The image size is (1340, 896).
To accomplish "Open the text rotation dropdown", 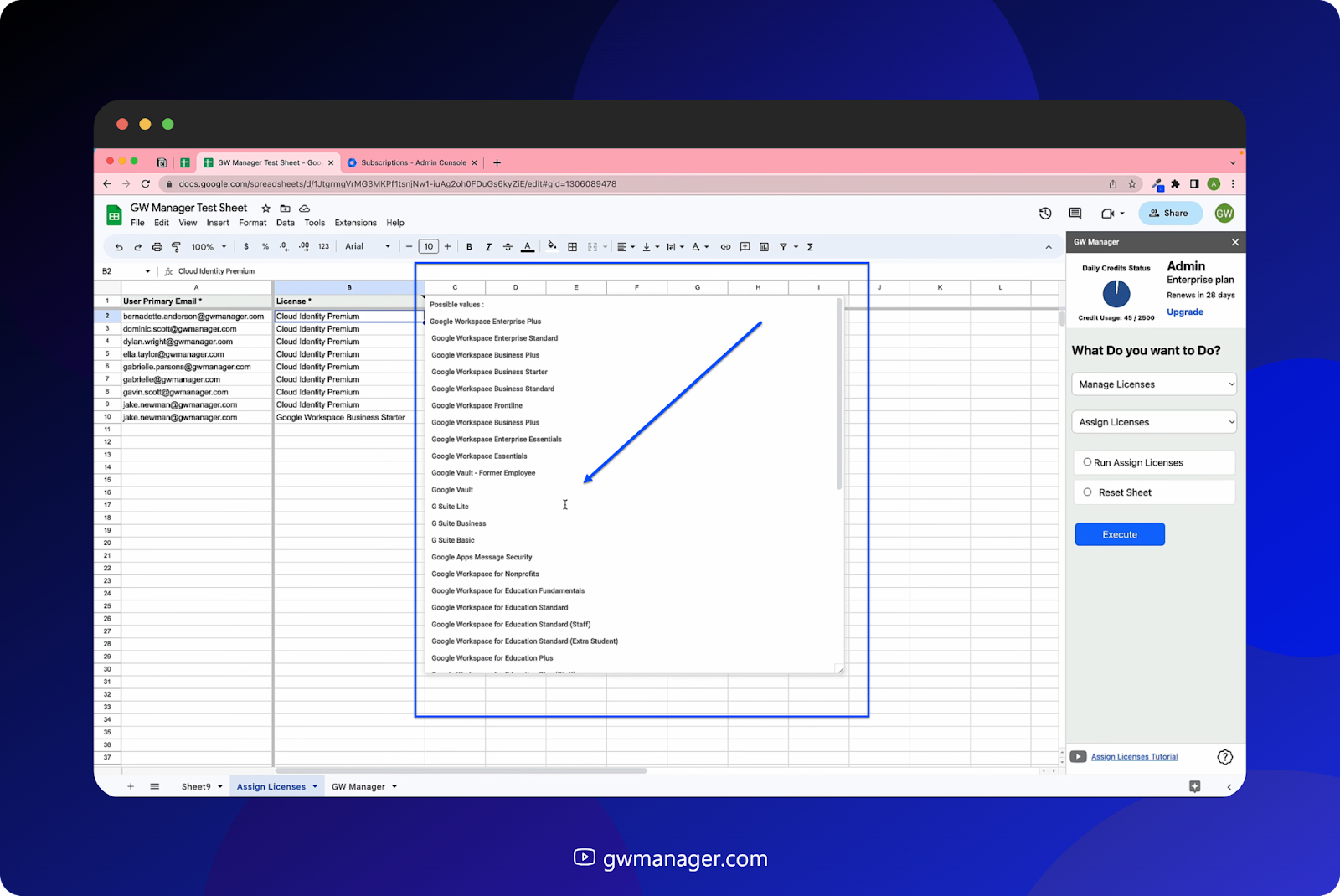I will (x=700, y=247).
